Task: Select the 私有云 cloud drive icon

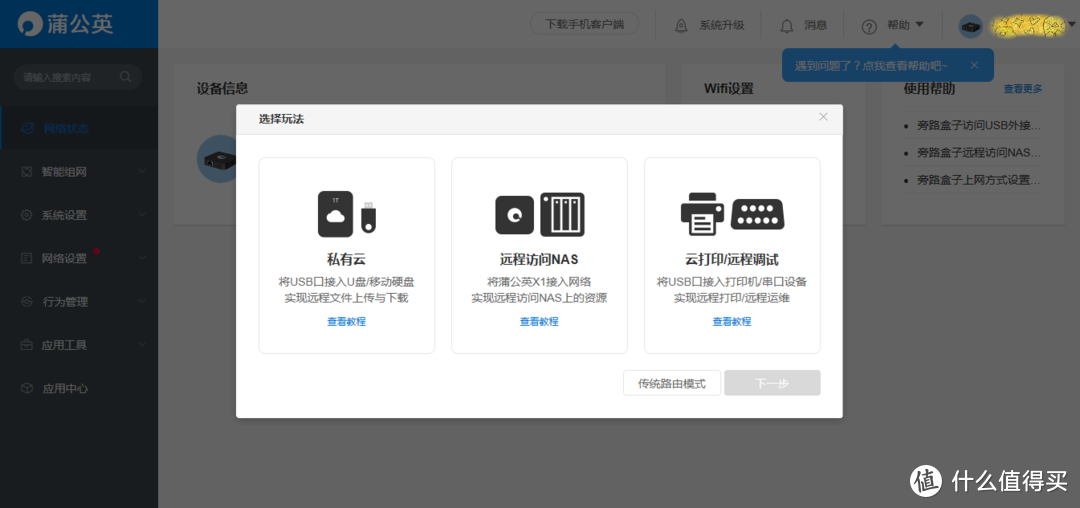Action: [x=346, y=213]
